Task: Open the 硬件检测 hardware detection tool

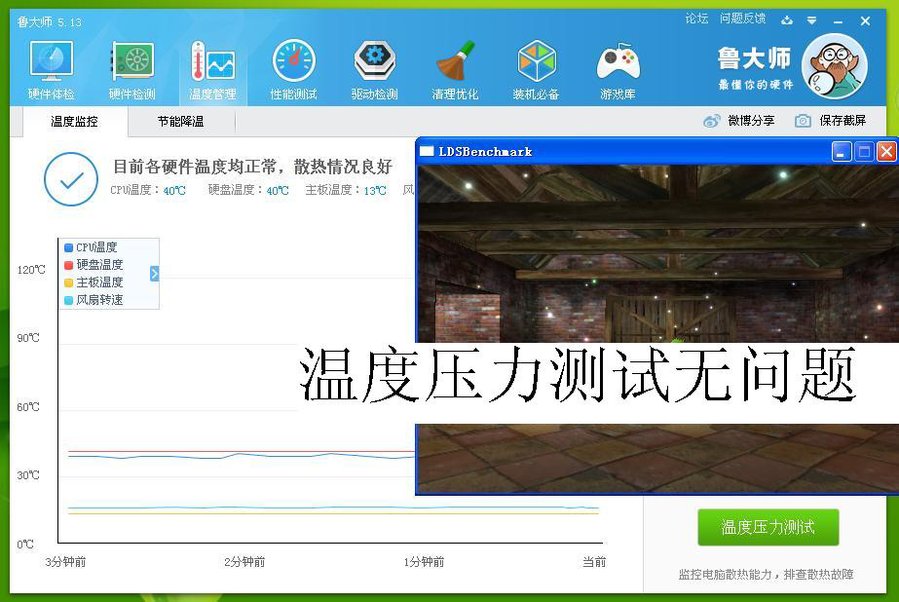Action: point(132,68)
